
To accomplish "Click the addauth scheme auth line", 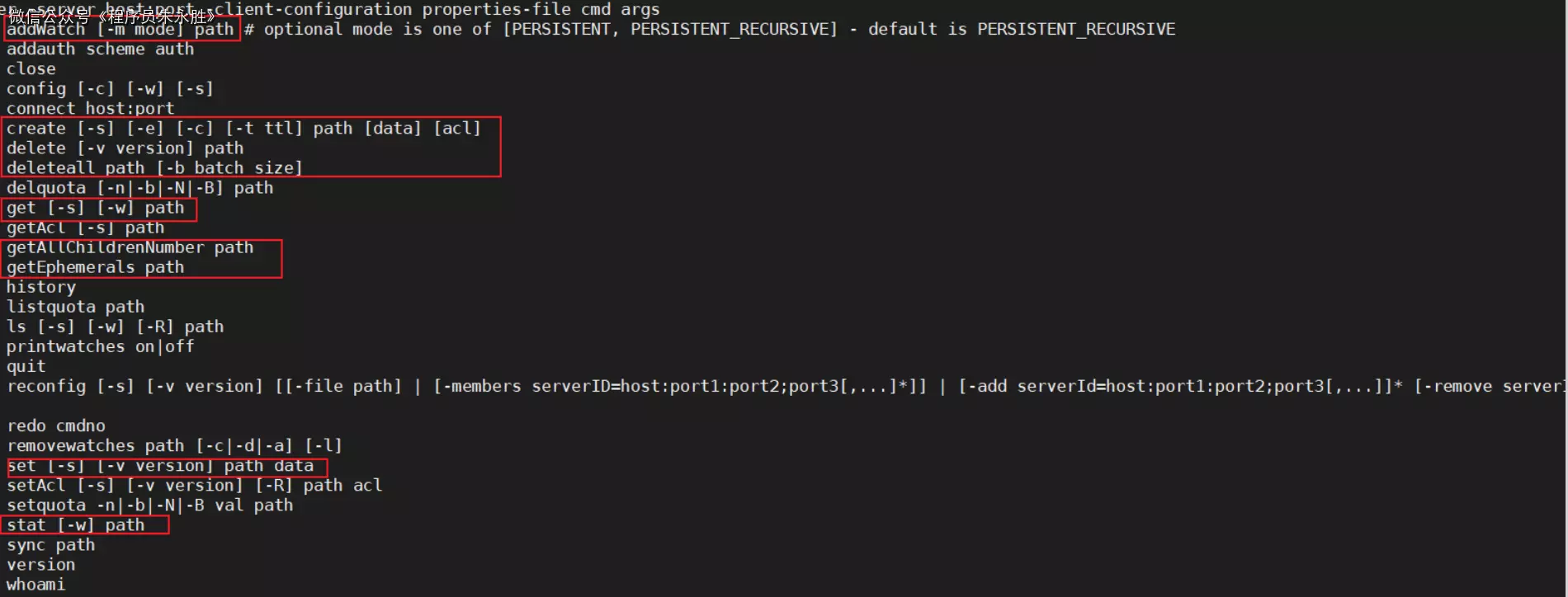I will (100, 49).
